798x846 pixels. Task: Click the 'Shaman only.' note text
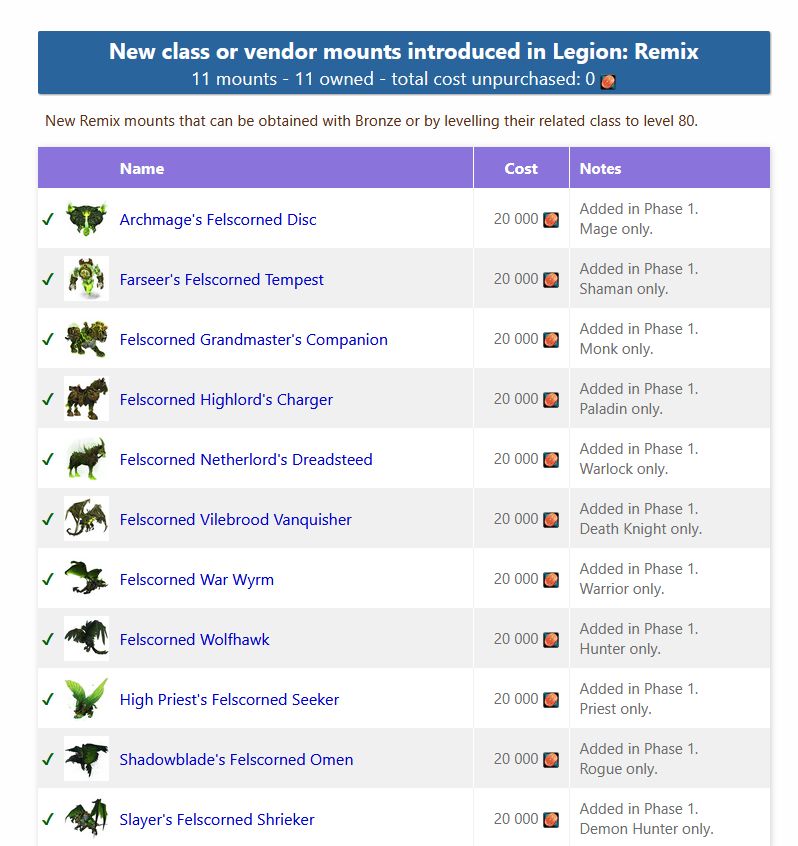click(624, 289)
